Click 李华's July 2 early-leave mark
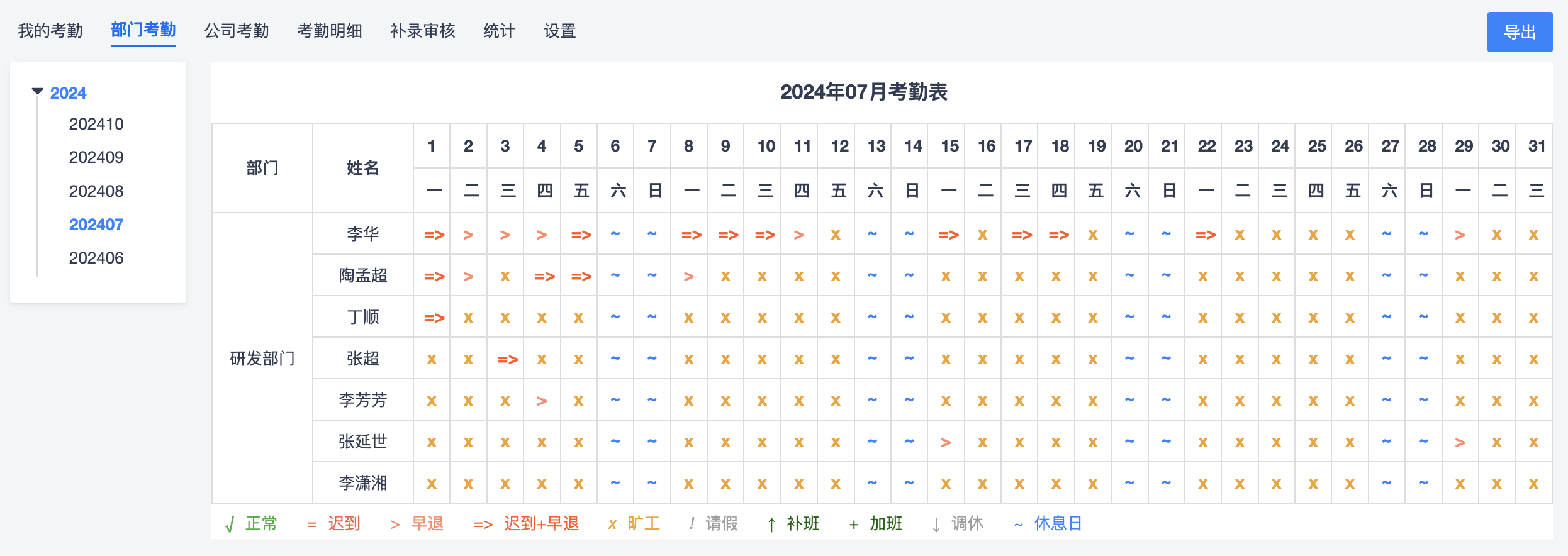Screen dimensions: 1568x556 click(468, 235)
